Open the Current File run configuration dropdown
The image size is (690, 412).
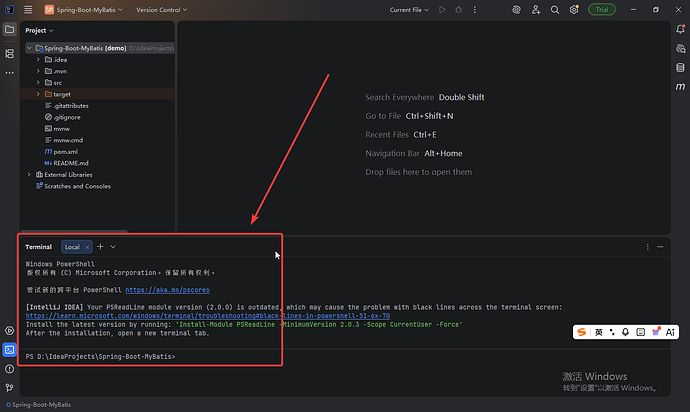pos(409,10)
